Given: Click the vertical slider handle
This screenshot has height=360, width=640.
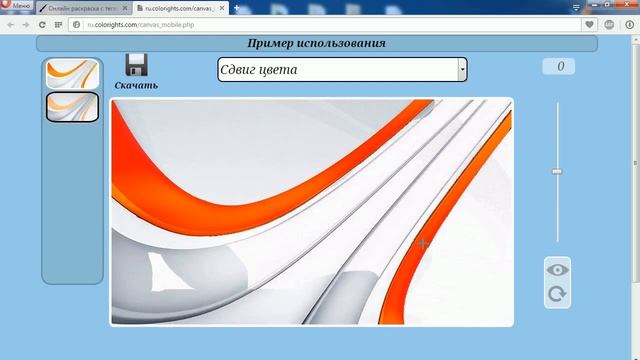Looking at the screenshot, I should coord(557,172).
